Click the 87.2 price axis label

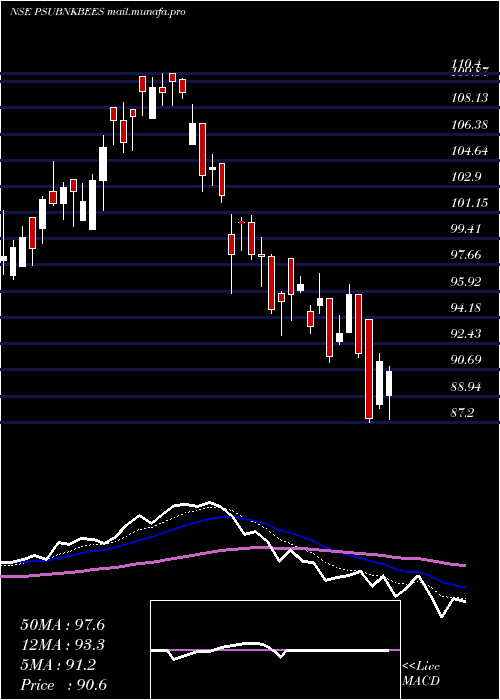(462, 413)
